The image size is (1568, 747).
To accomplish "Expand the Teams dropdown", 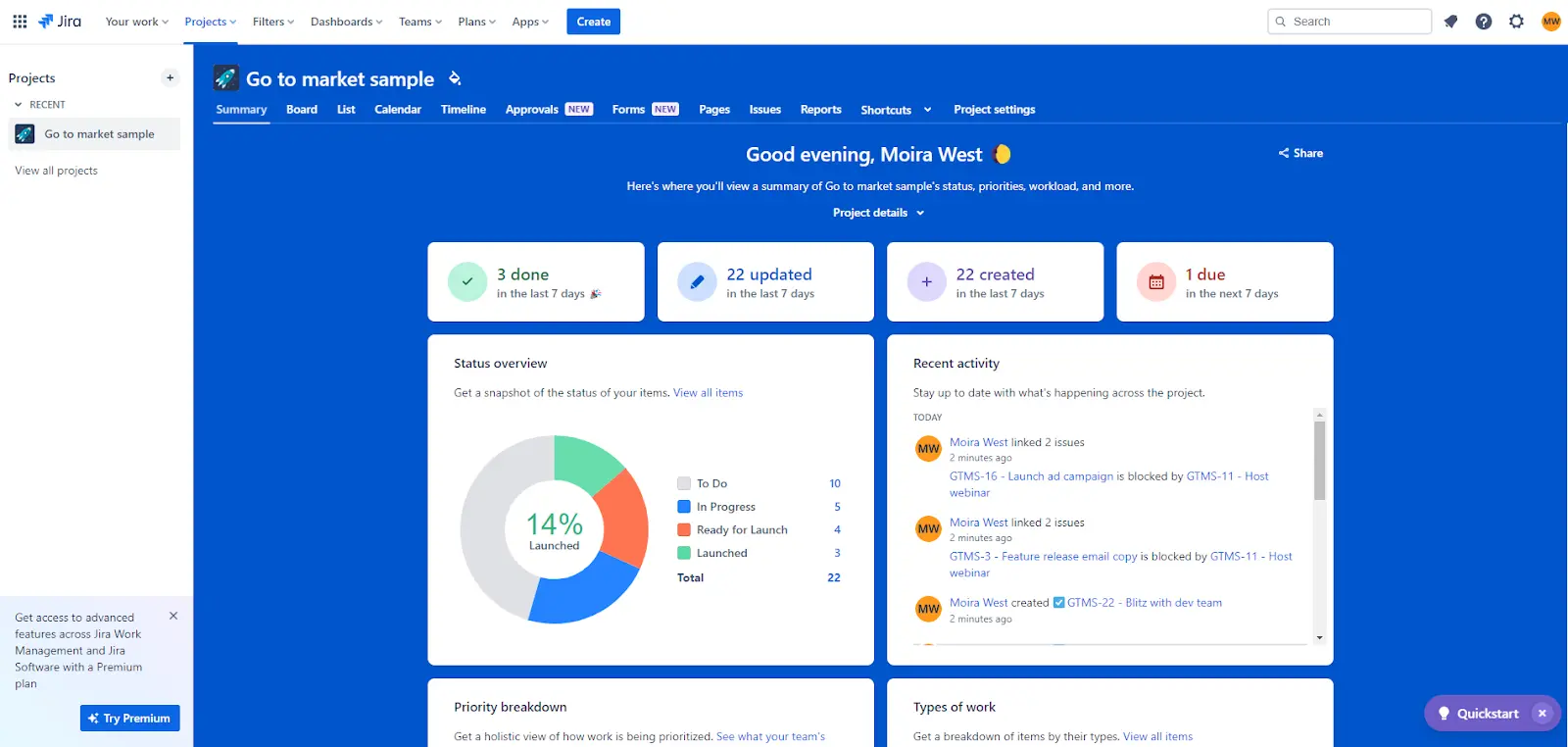I will pyautogui.click(x=420, y=22).
